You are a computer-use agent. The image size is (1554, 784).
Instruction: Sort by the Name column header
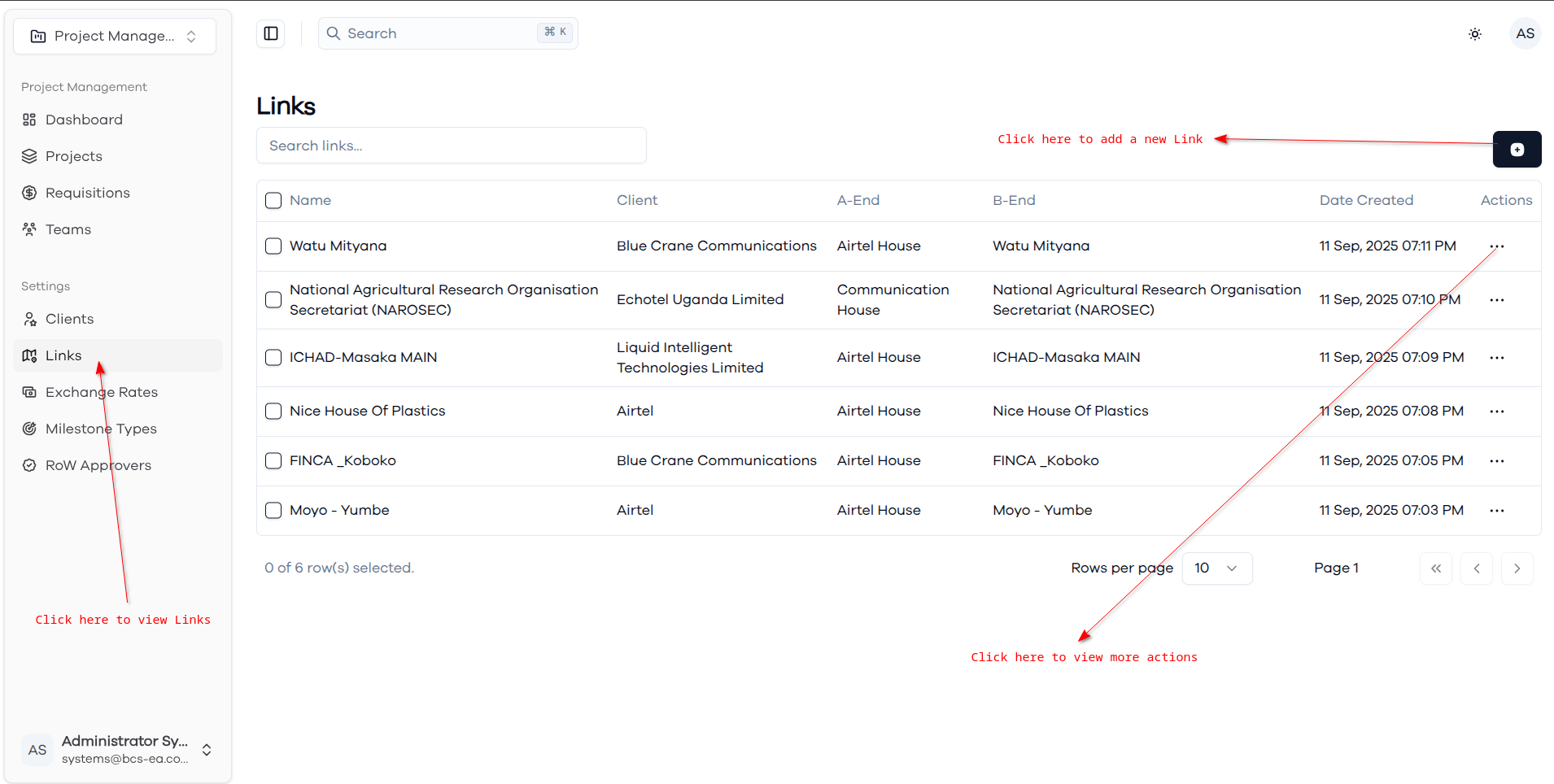[x=310, y=200]
